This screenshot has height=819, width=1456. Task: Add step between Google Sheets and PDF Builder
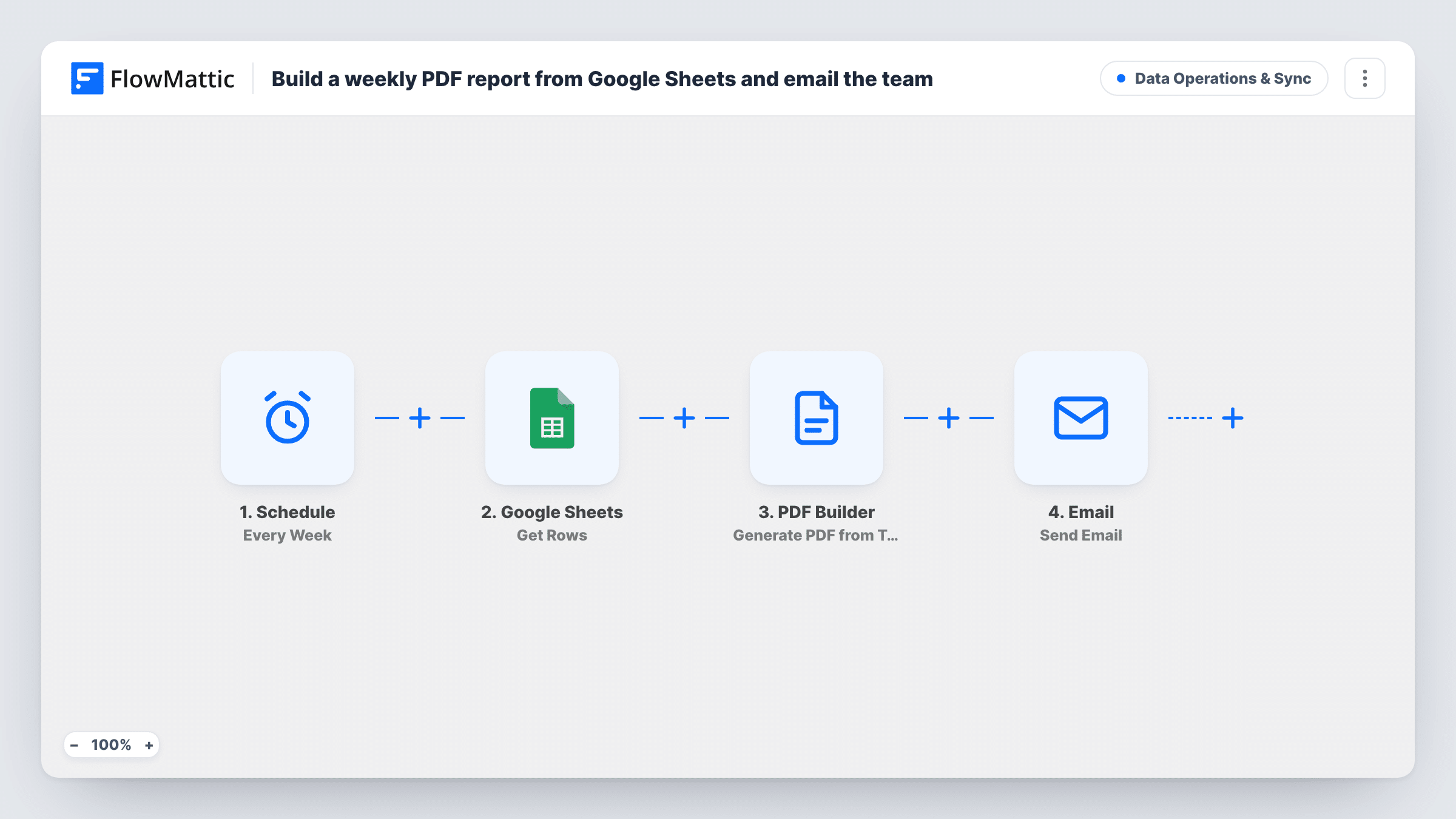(x=684, y=418)
